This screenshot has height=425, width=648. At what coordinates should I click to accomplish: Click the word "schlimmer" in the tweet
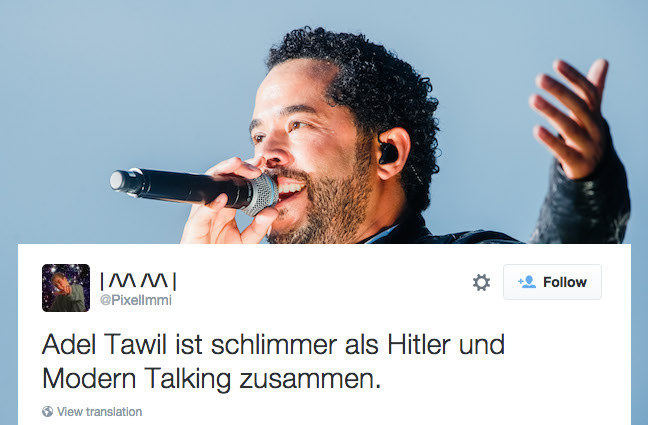[274, 344]
